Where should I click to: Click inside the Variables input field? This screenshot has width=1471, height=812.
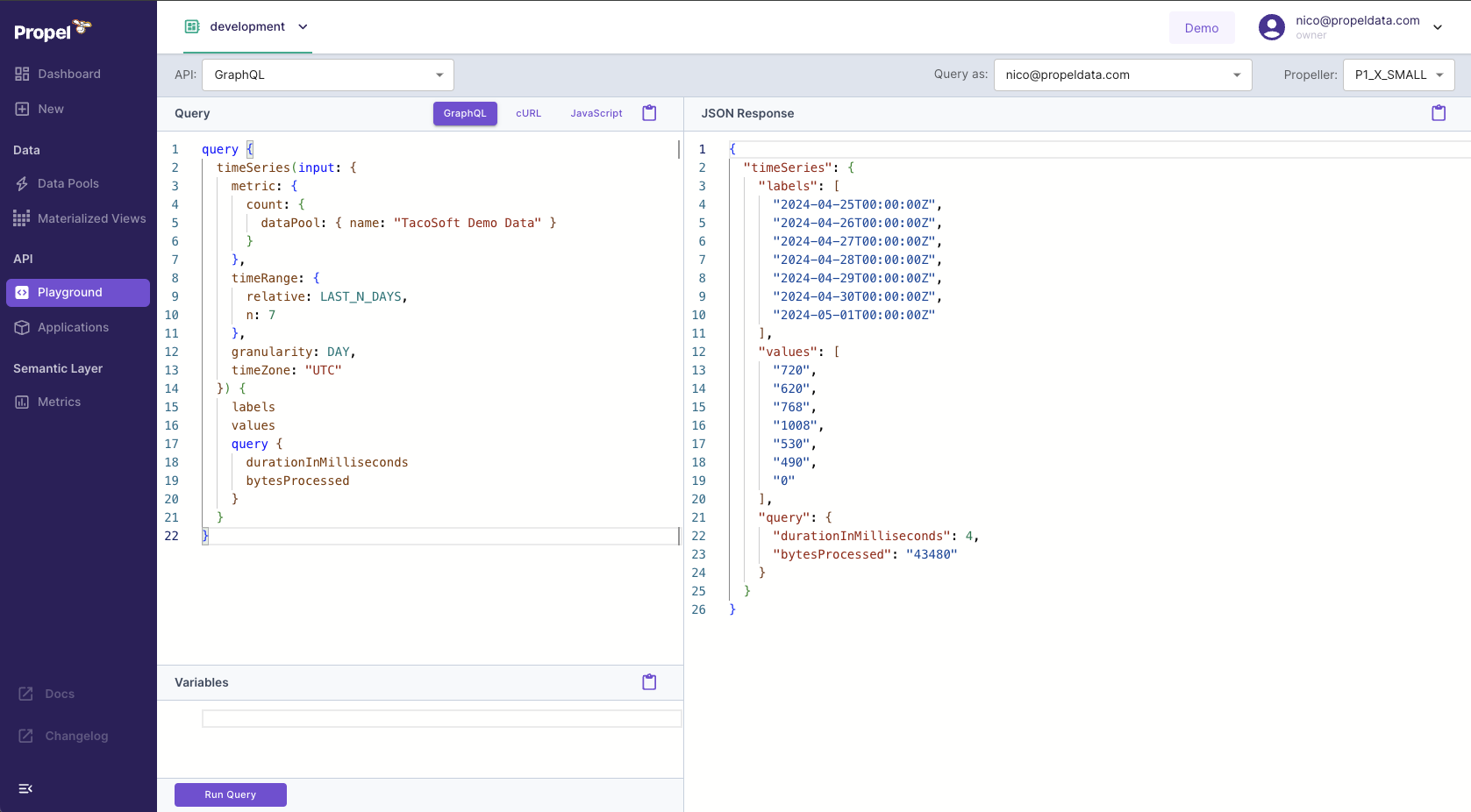click(441, 717)
